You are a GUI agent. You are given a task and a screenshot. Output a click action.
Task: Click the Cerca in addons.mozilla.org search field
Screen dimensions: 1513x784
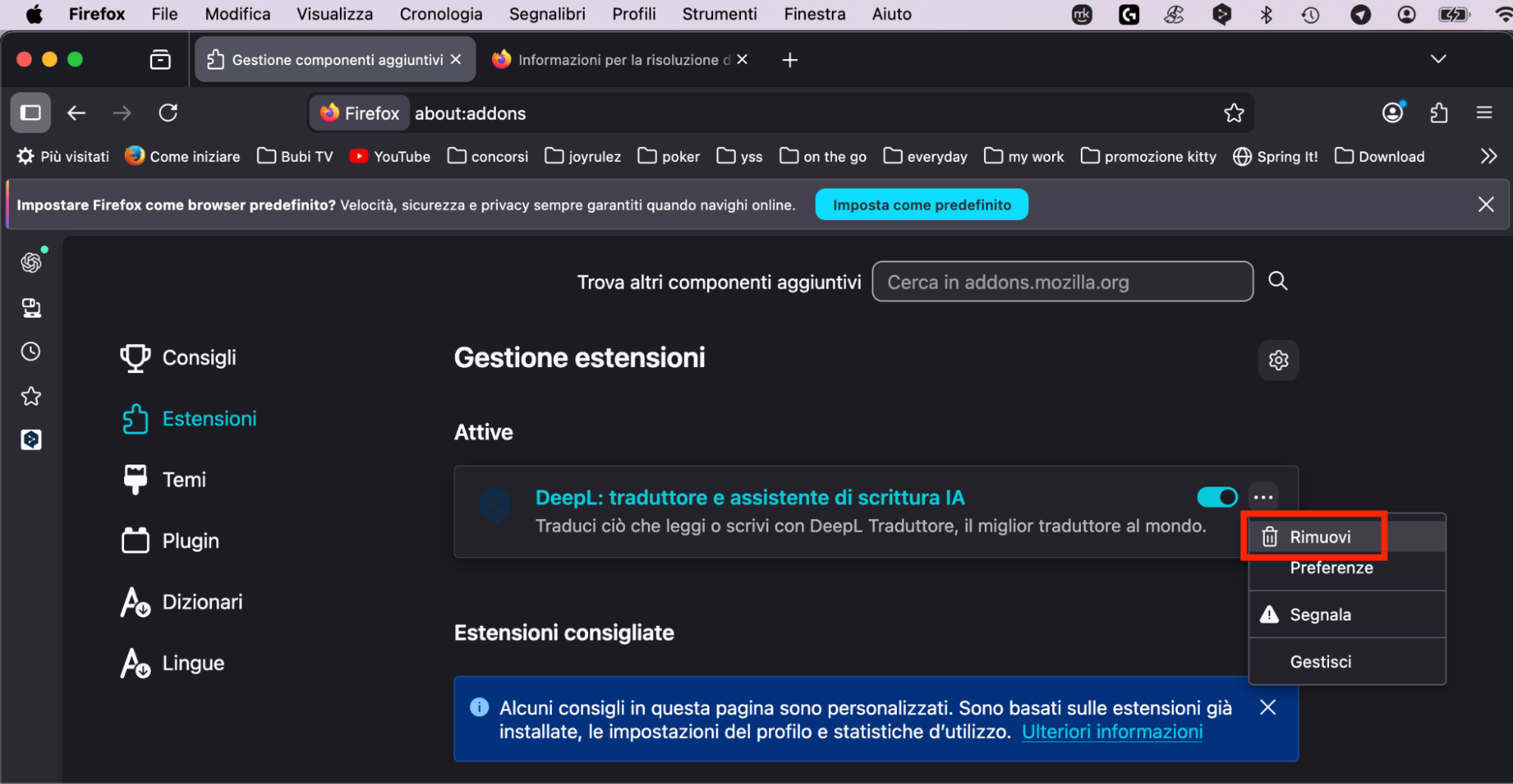click(x=1062, y=282)
